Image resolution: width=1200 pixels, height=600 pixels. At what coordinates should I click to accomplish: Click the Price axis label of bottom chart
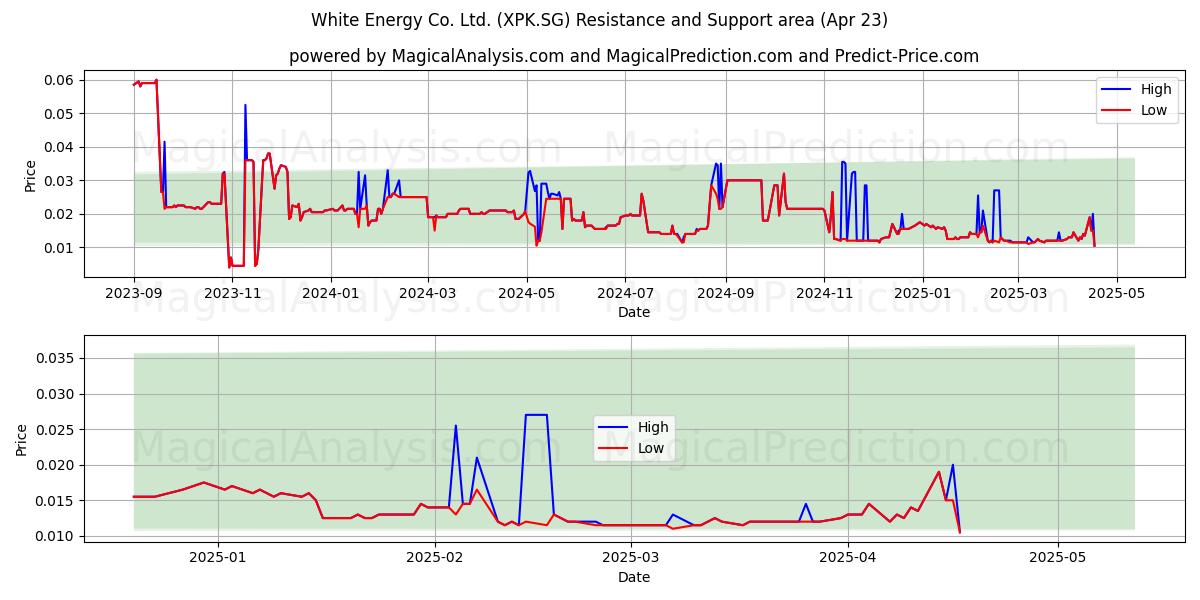[22, 439]
